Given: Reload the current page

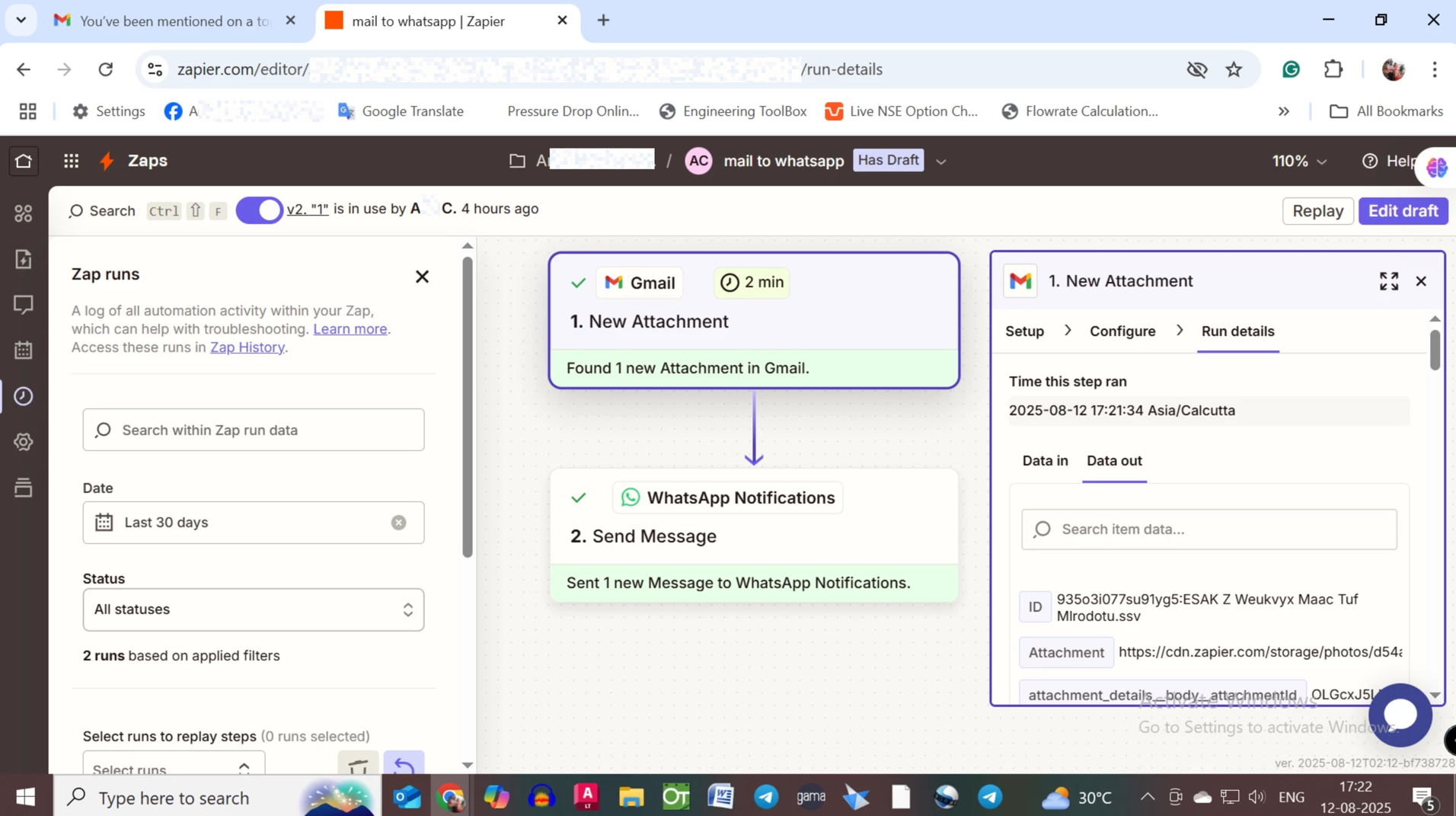Looking at the screenshot, I should (106, 69).
